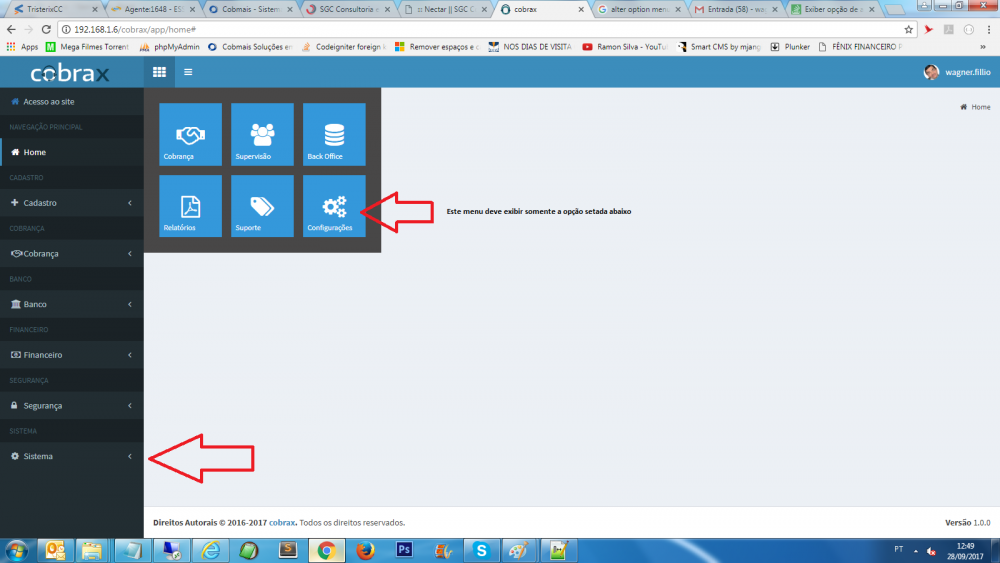Open the Configurações gear tile
This screenshot has width=1000, height=563.
point(334,206)
